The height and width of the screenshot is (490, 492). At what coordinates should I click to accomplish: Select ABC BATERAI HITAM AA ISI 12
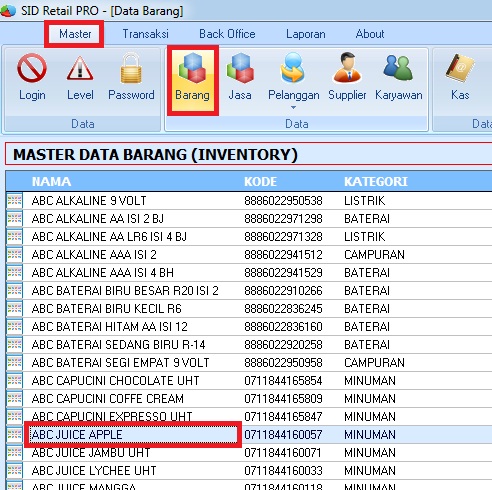coord(110,327)
